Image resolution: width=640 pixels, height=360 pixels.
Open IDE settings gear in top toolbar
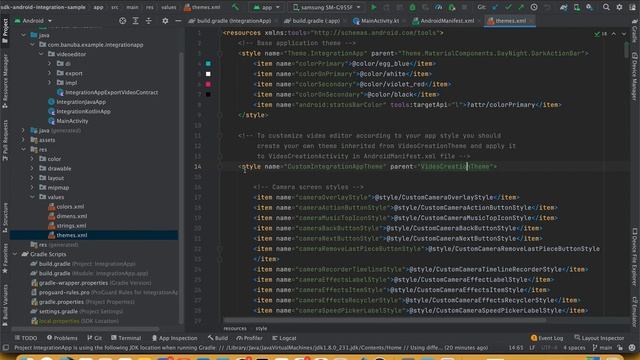point(619,7)
